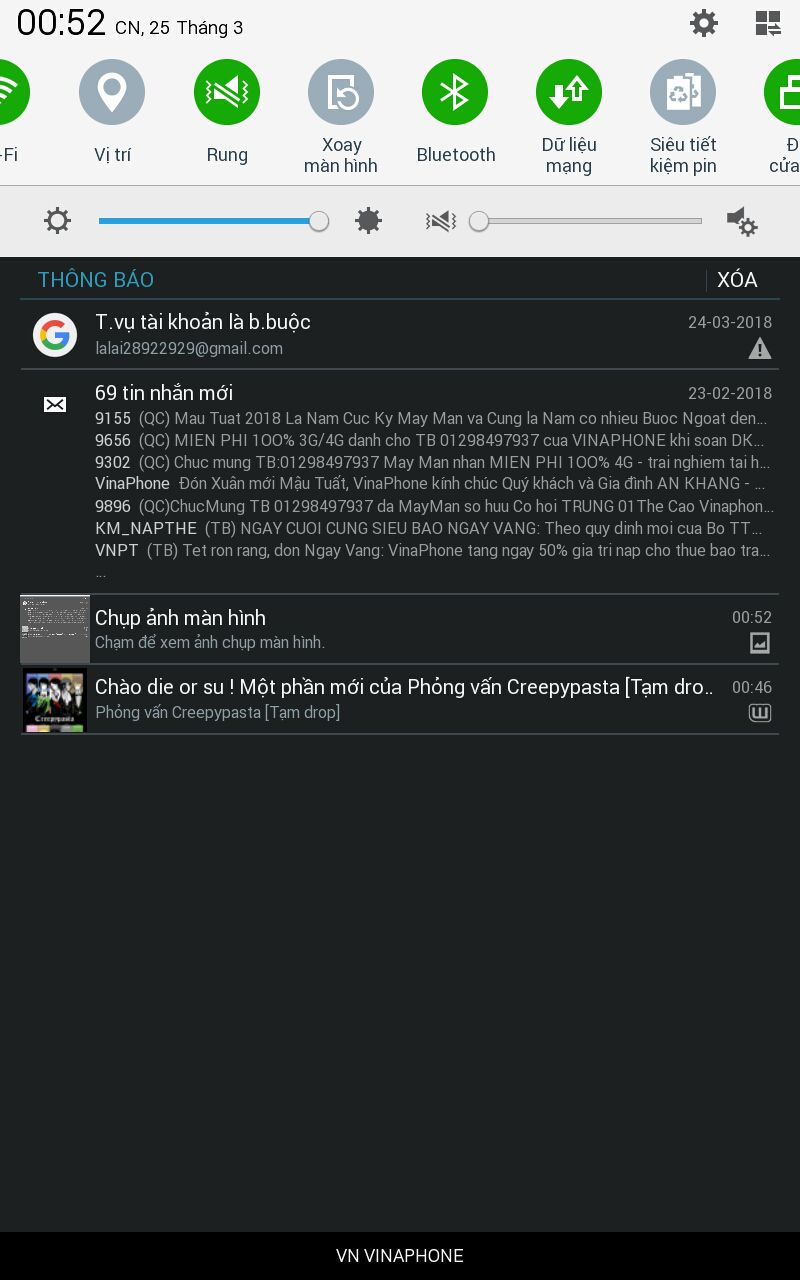Tap the screenshot notification thumbnail

point(55,629)
